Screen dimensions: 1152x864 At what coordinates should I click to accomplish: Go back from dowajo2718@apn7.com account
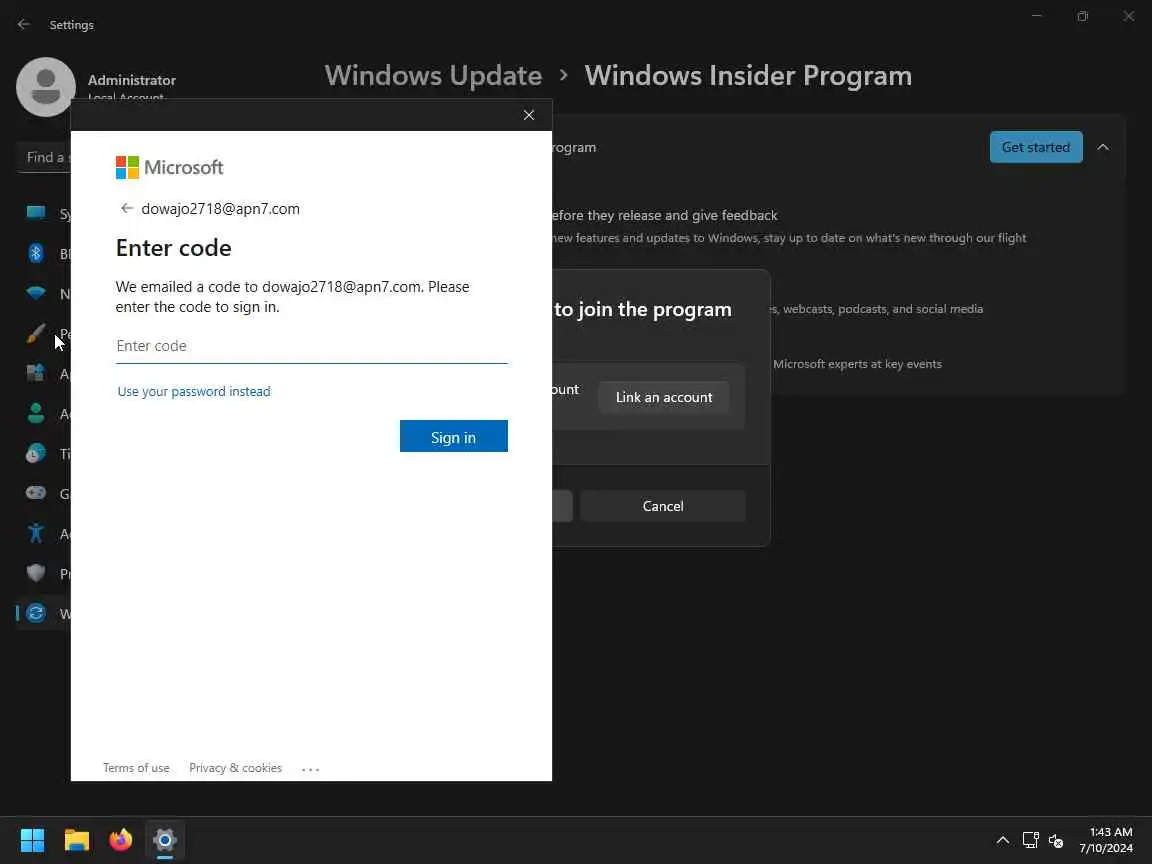(126, 209)
